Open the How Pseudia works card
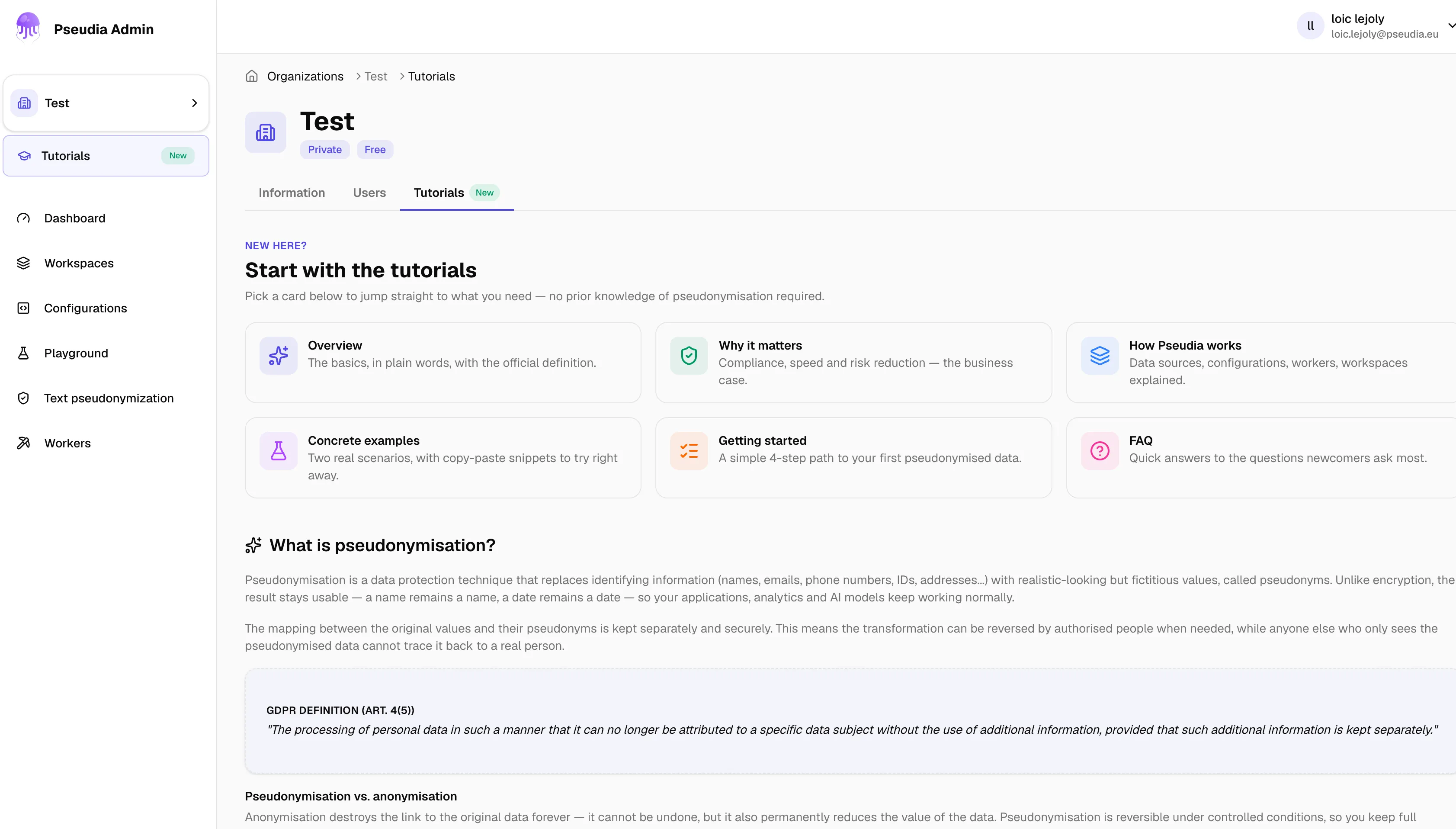1456x829 pixels. coord(1261,363)
